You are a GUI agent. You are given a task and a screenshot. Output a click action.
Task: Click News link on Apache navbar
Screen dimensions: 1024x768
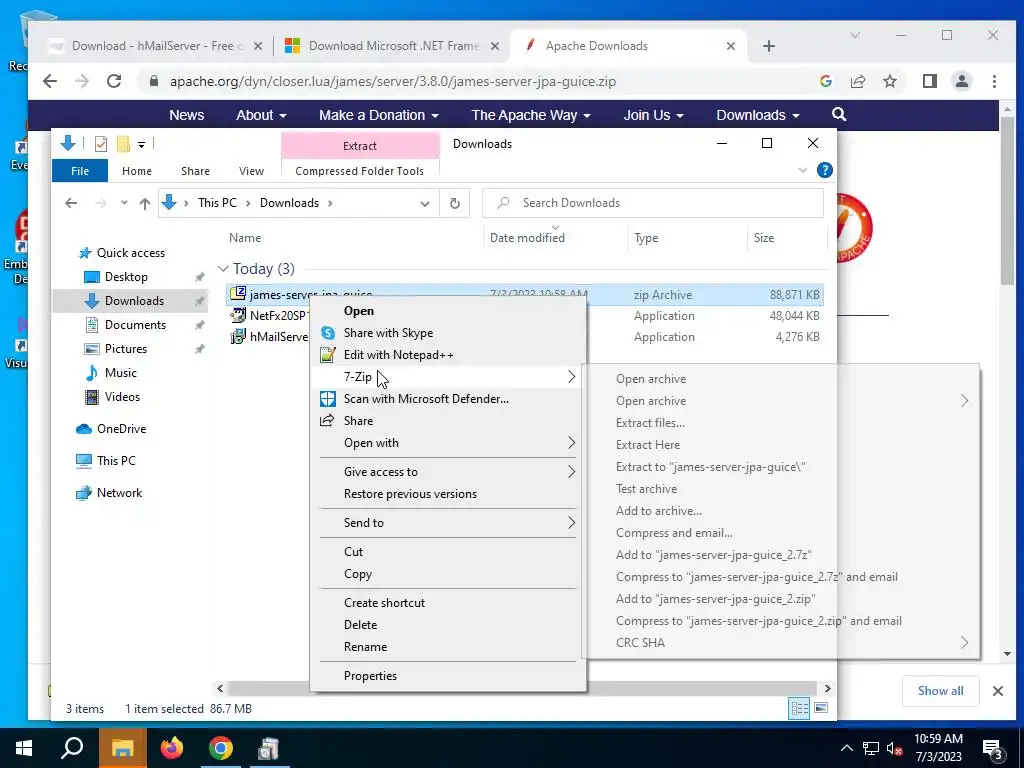coord(187,115)
